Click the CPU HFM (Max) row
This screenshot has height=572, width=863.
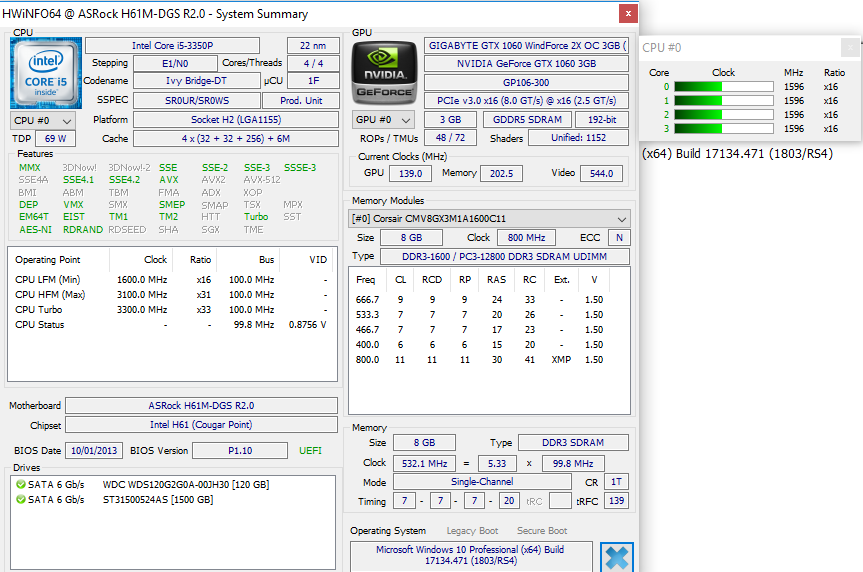click(172, 295)
